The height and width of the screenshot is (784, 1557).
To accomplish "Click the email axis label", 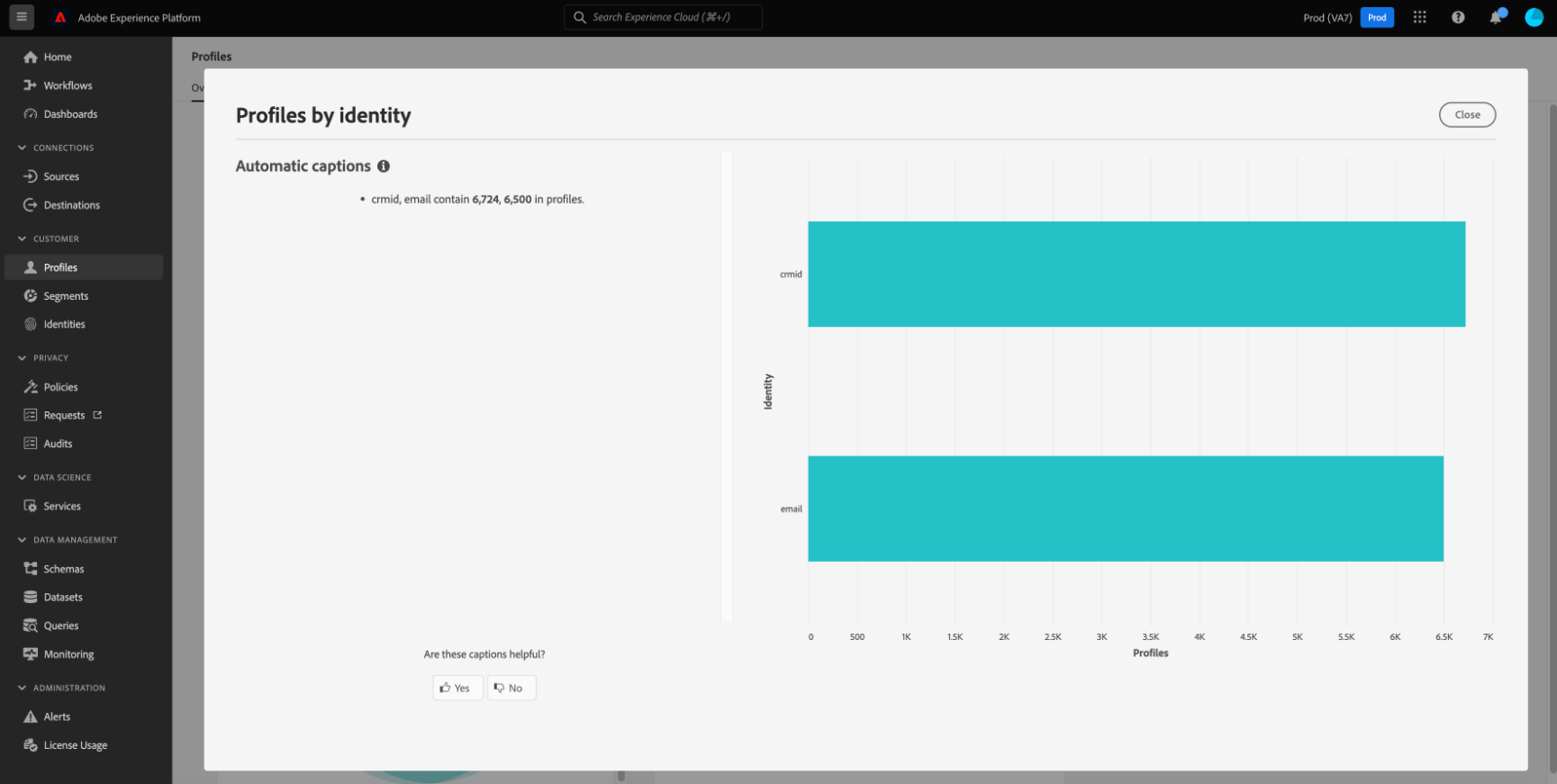I will (792, 509).
